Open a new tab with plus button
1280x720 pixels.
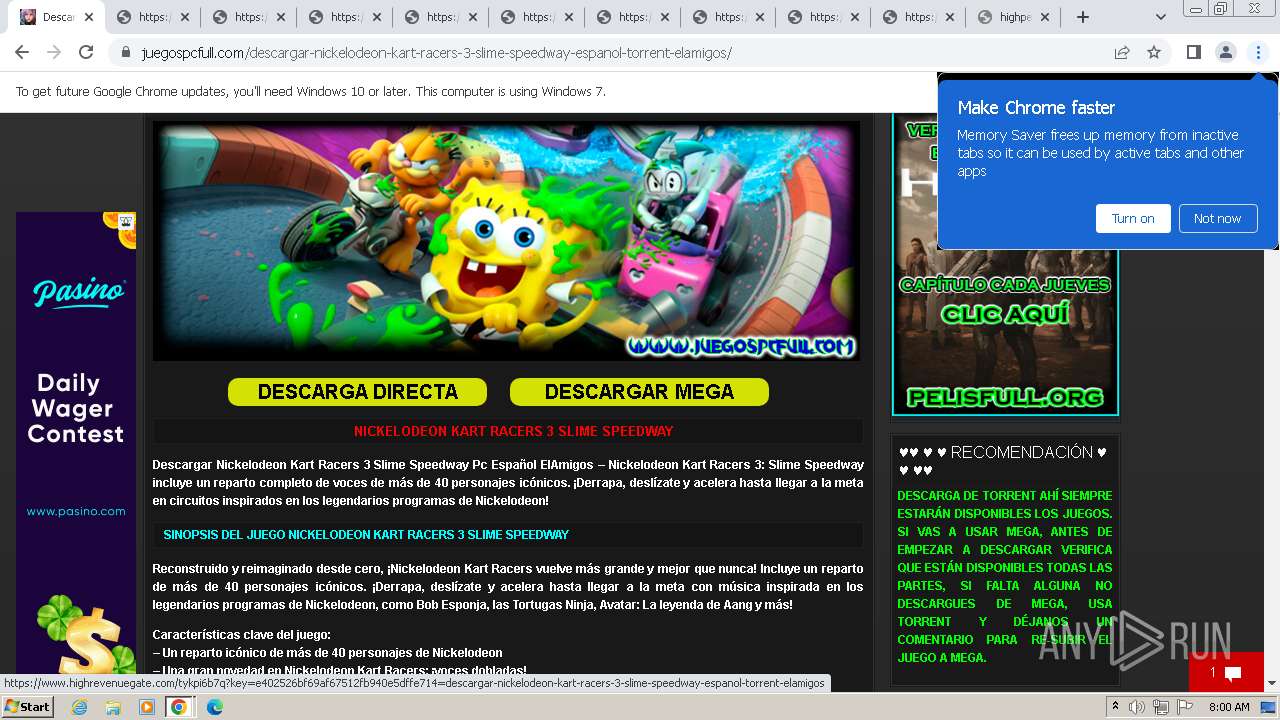1082,17
